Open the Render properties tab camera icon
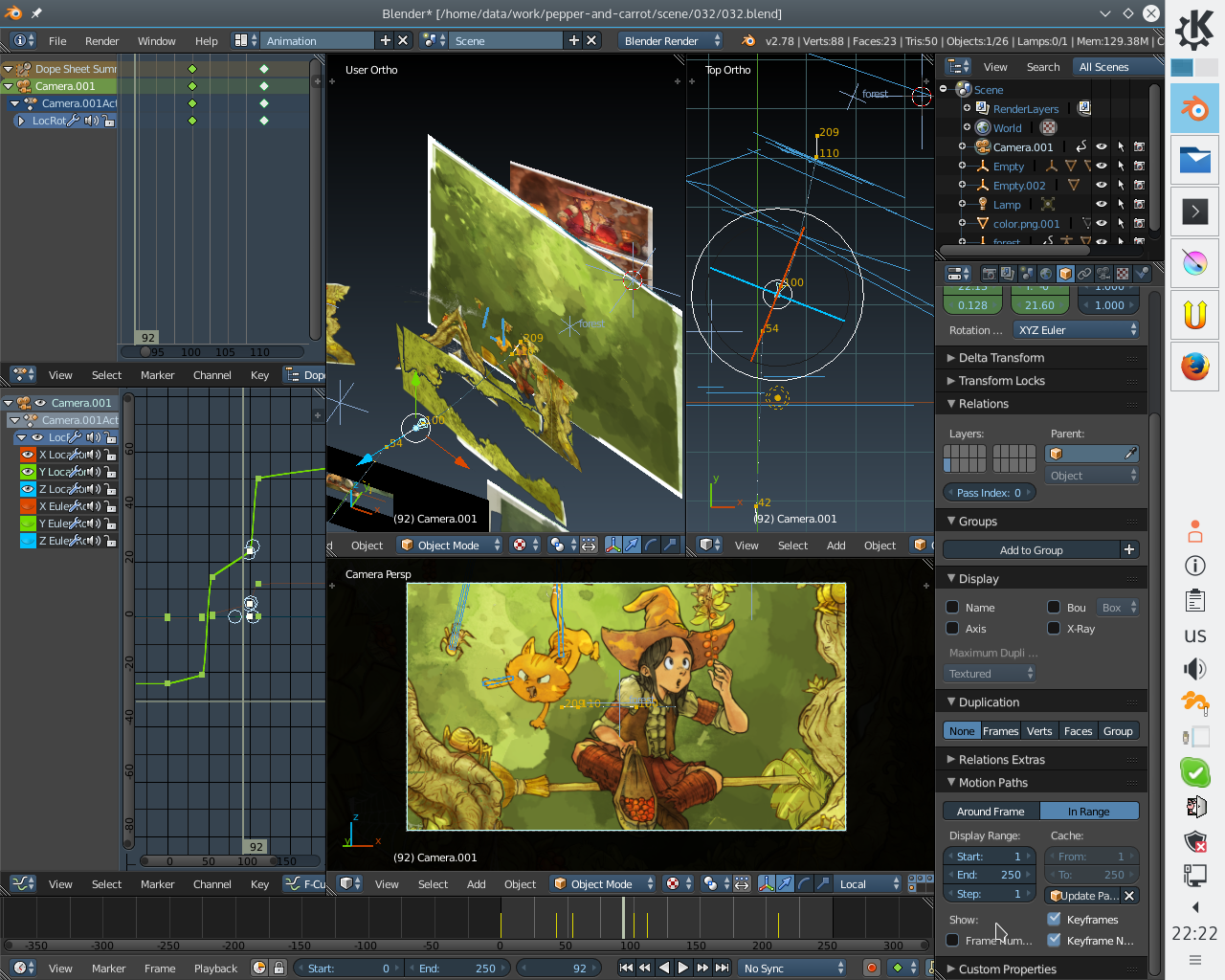The height and width of the screenshot is (980, 1225). 989,274
